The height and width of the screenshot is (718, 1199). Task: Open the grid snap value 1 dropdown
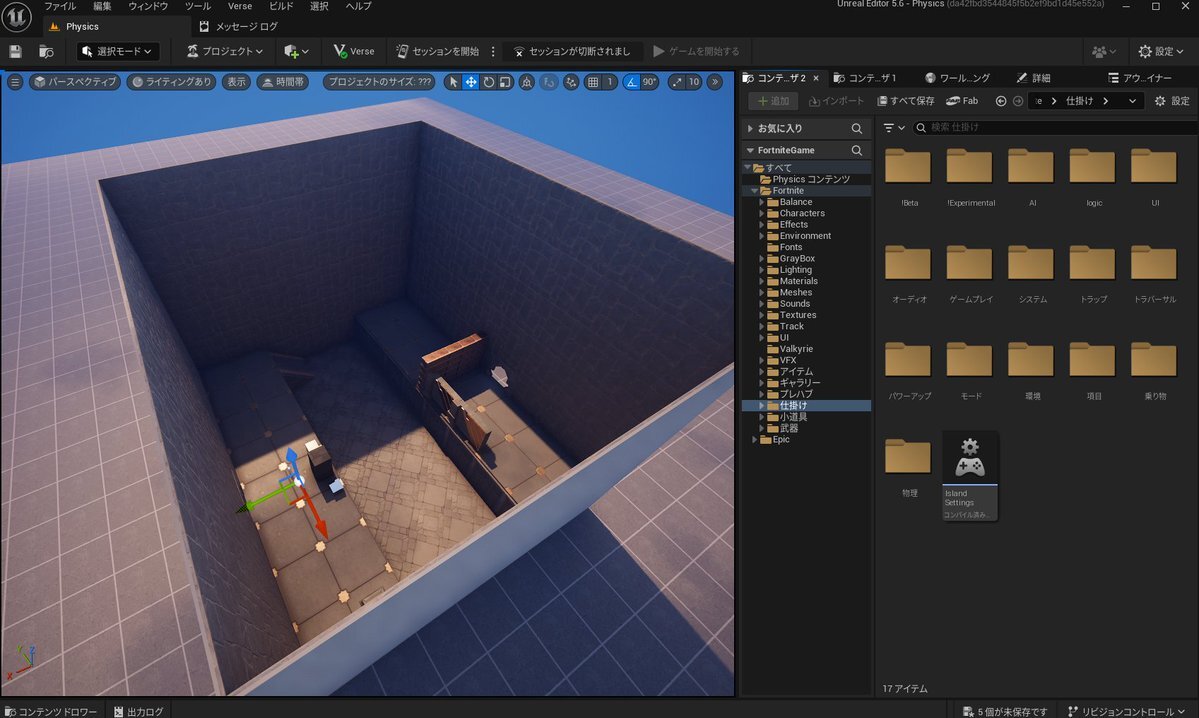point(609,82)
